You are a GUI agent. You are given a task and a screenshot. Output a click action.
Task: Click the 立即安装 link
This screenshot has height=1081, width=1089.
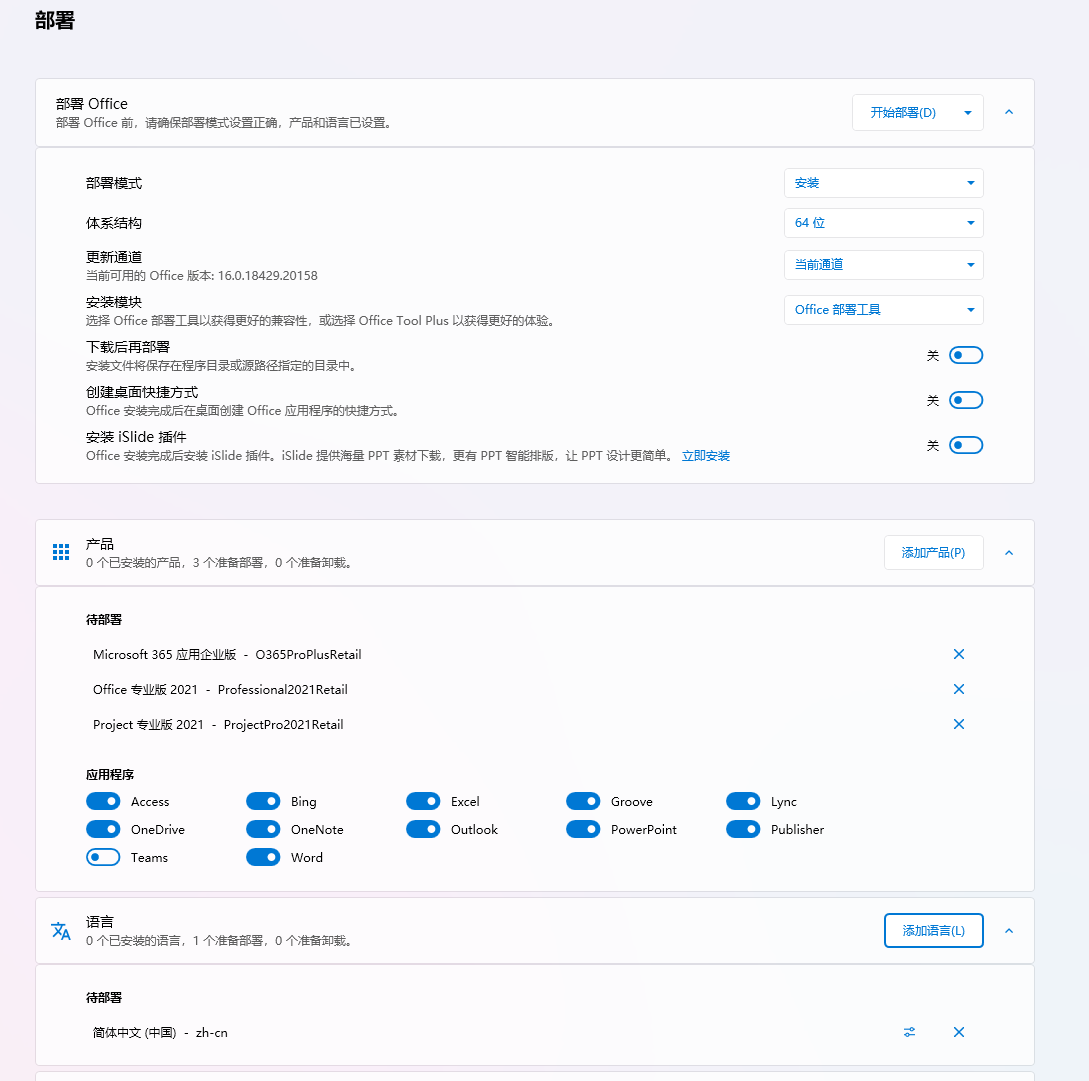(x=705, y=456)
